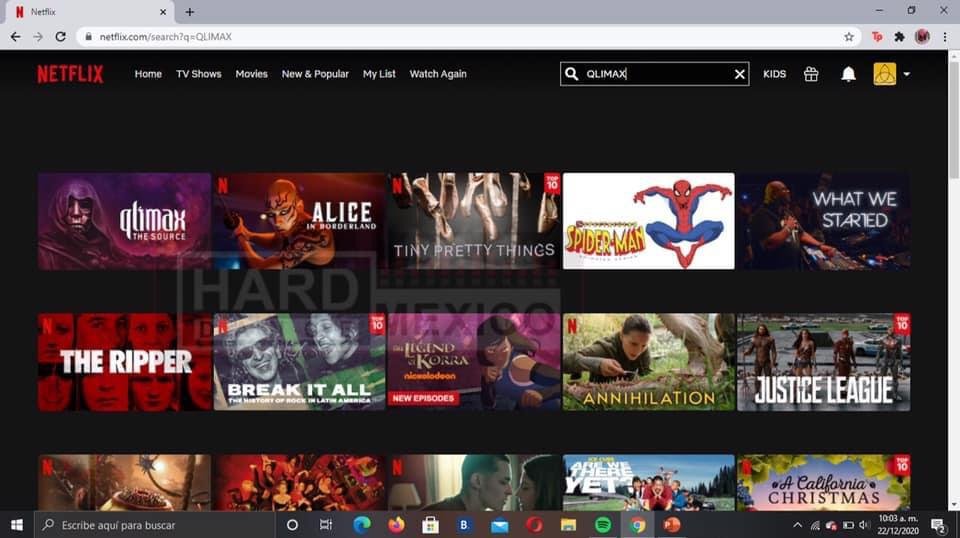Open Tiny Pretty Things title

[474, 221]
